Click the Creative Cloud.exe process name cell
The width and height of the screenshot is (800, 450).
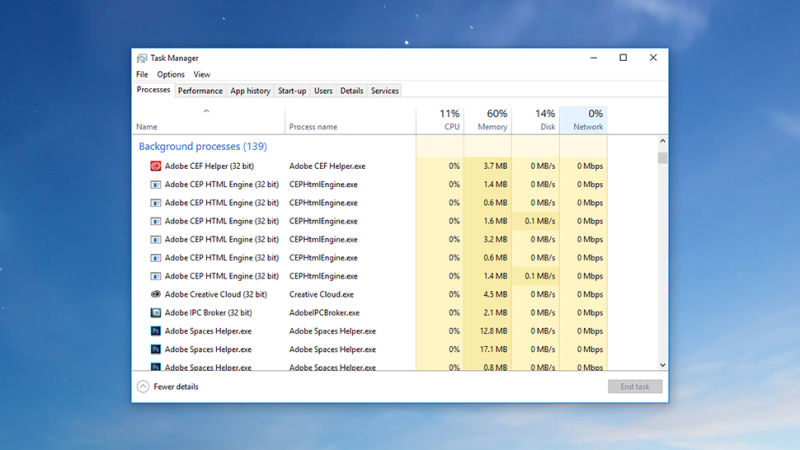point(321,294)
